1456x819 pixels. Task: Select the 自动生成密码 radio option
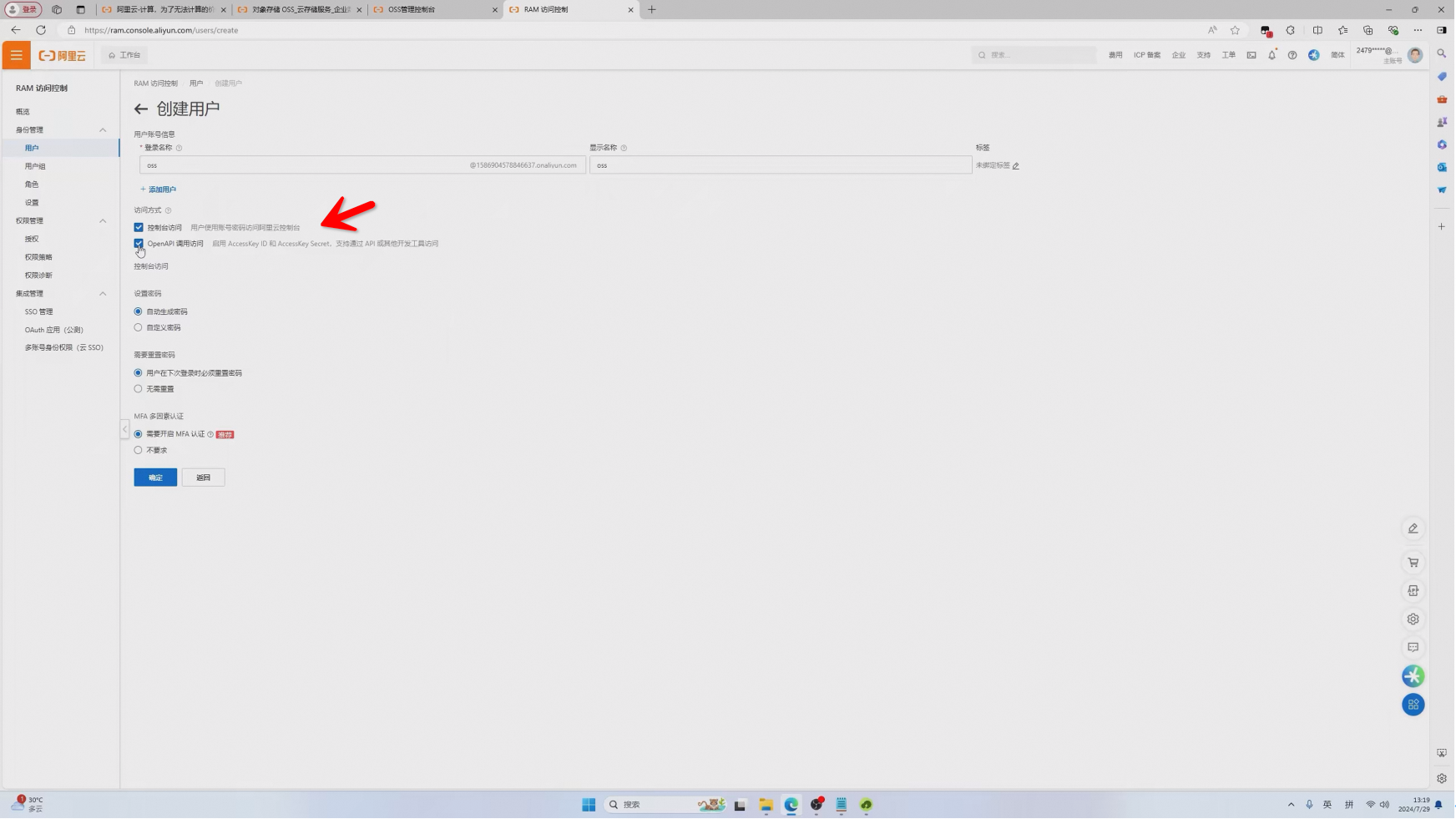tap(139, 312)
